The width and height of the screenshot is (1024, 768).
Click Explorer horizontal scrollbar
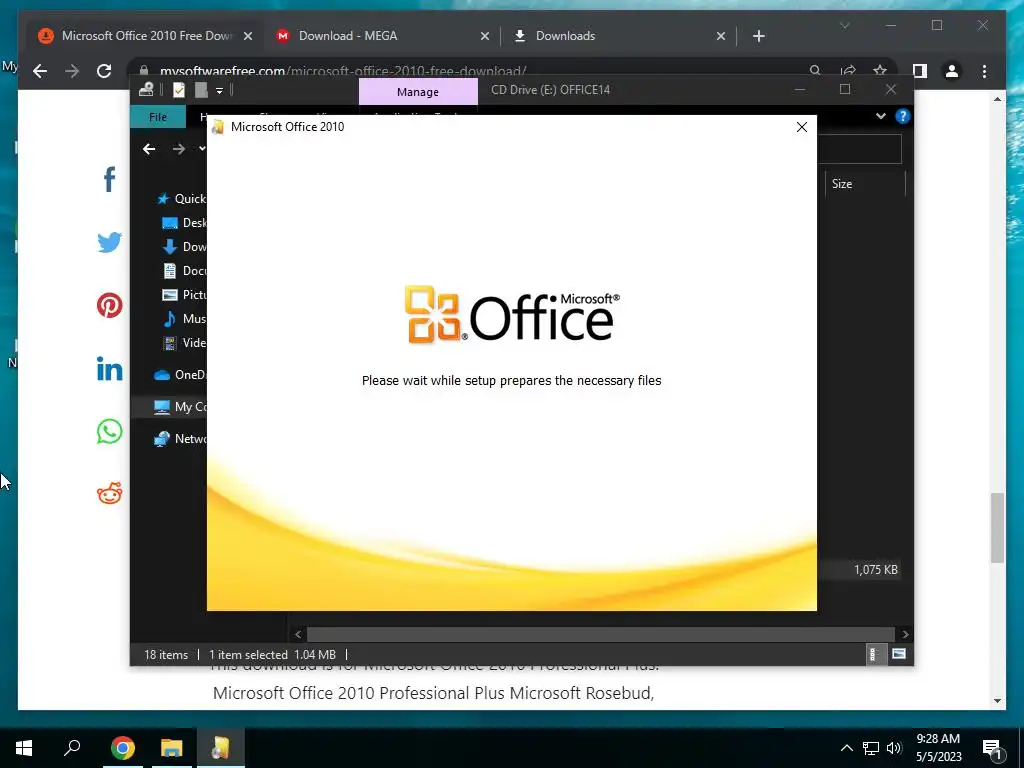(600, 634)
